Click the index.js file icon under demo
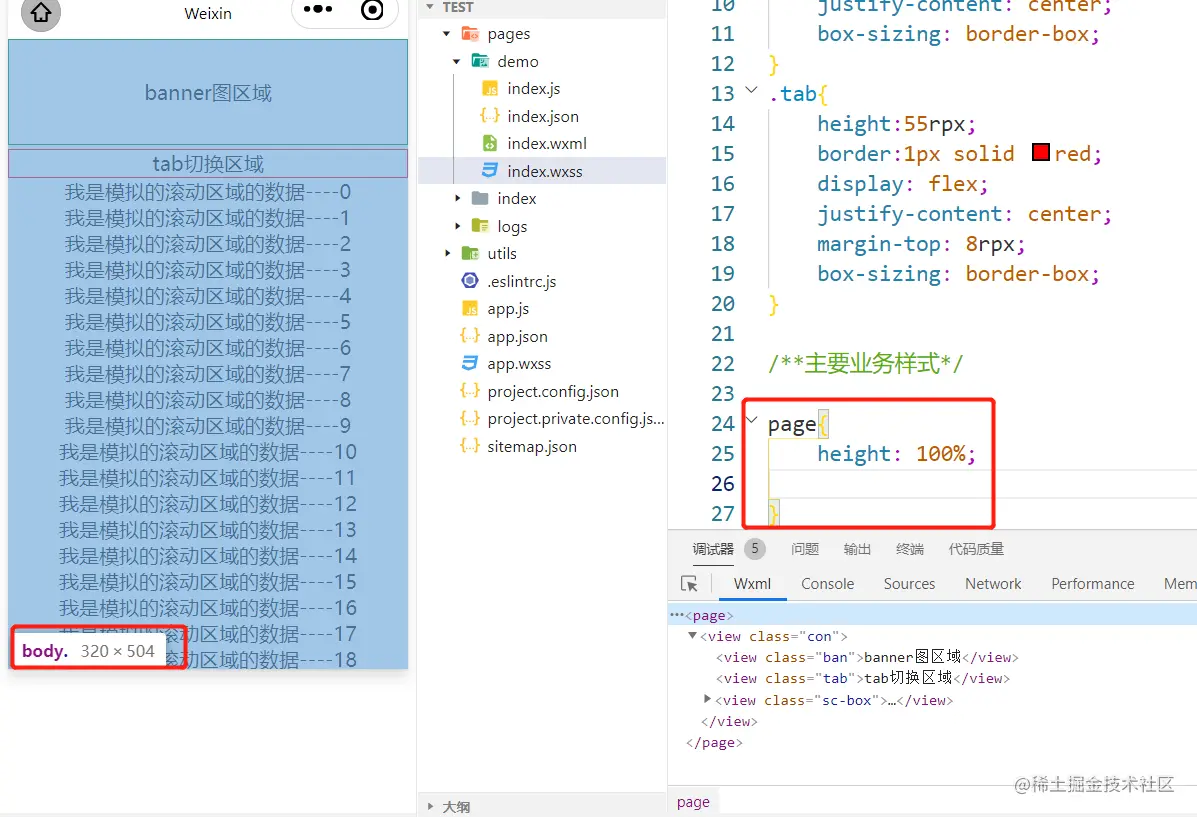This screenshot has height=817, width=1197. pyautogui.click(x=490, y=89)
